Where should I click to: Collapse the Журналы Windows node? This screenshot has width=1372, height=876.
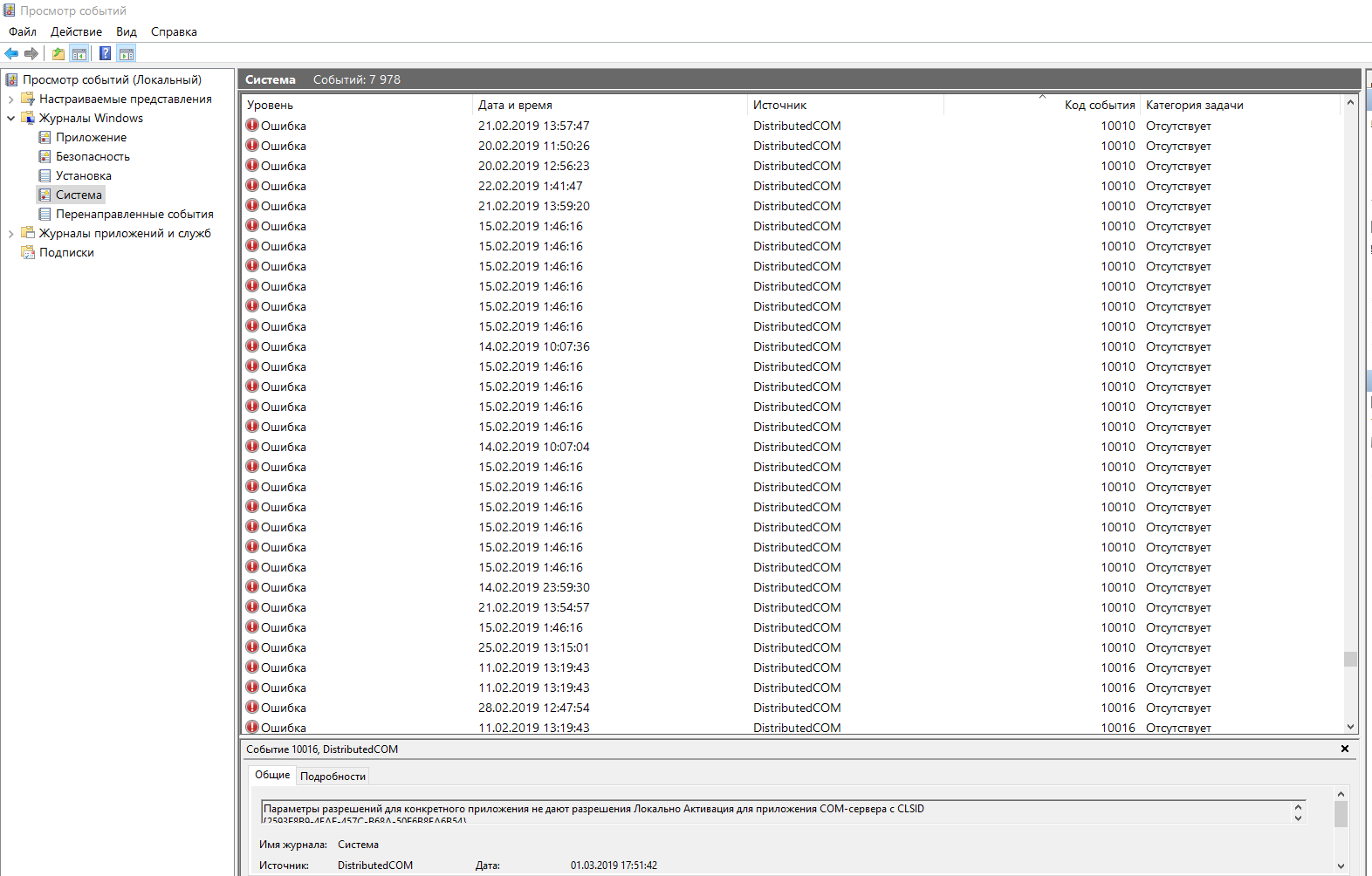click(10, 118)
